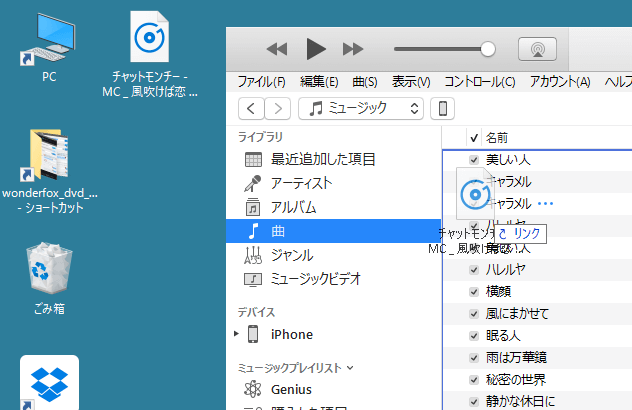
Task: Uncheck the song 美しい人 at top
Action: [474, 160]
